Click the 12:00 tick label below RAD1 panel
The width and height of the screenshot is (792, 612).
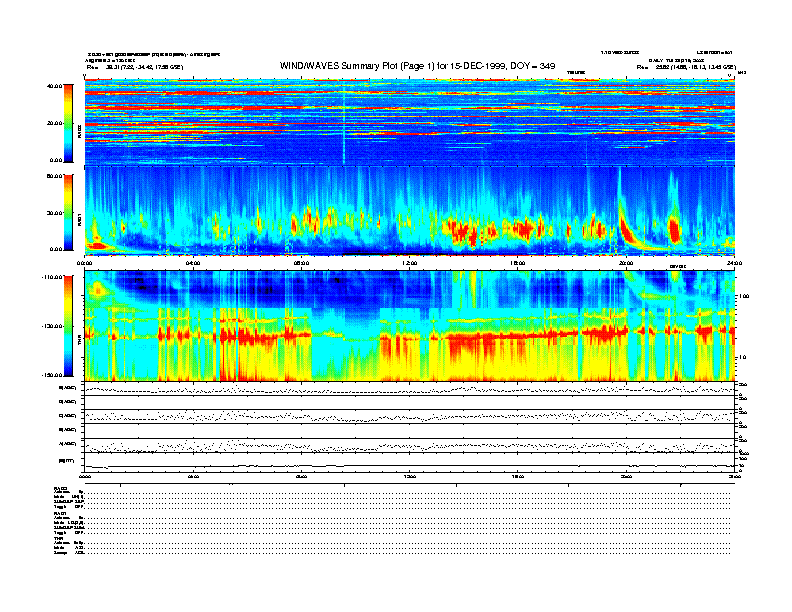click(x=410, y=263)
